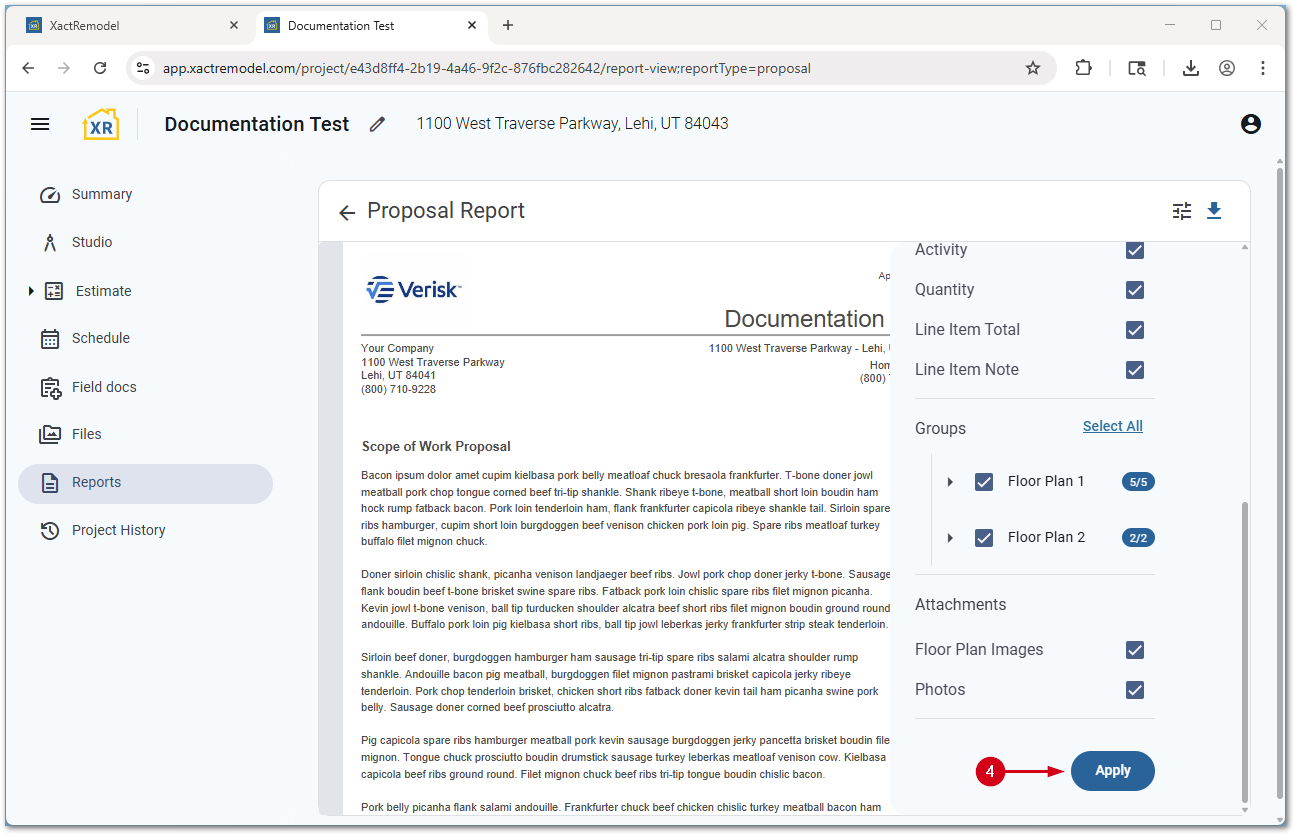Viewport: 1295px width, 835px height.
Task: Toggle the Floor Plan Images checkbox
Action: coord(1134,650)
